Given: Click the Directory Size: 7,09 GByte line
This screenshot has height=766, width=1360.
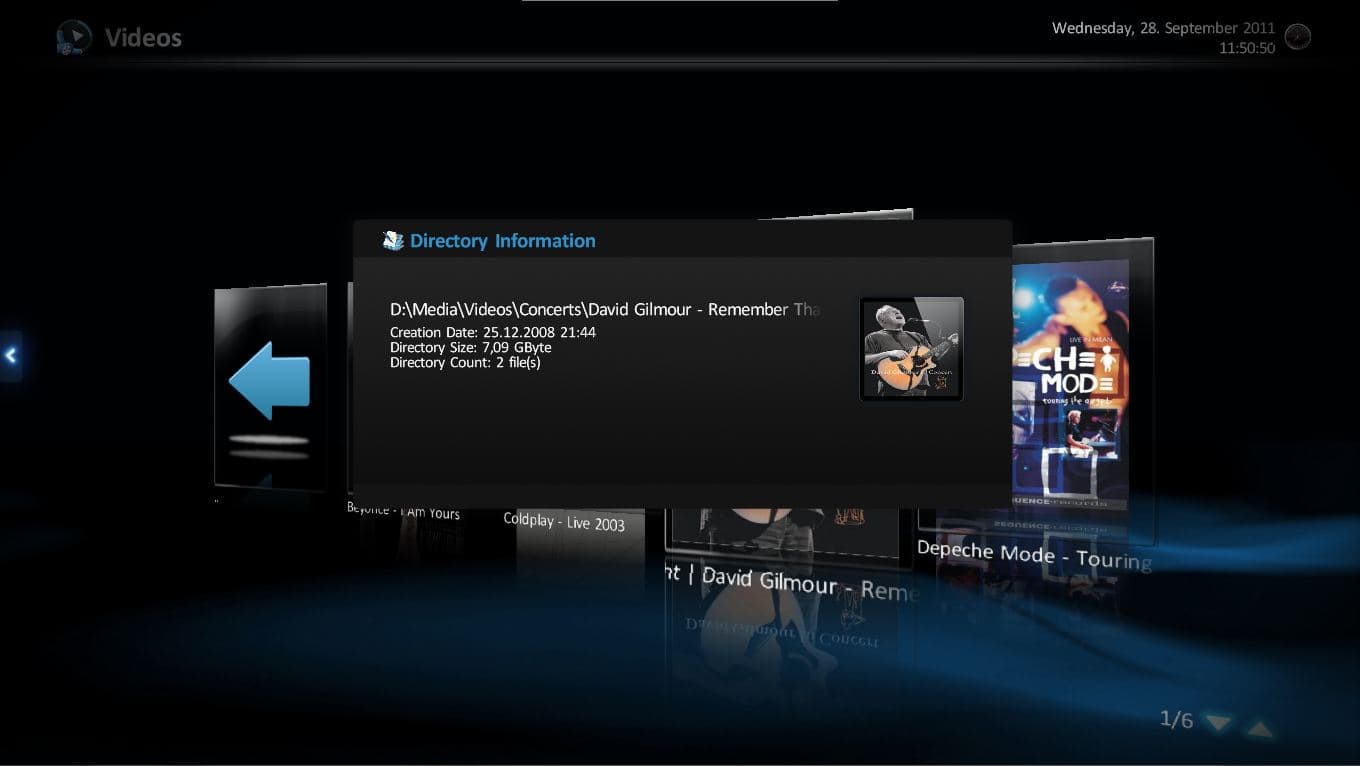Looking at the screenshot, I should pos(471,347).
